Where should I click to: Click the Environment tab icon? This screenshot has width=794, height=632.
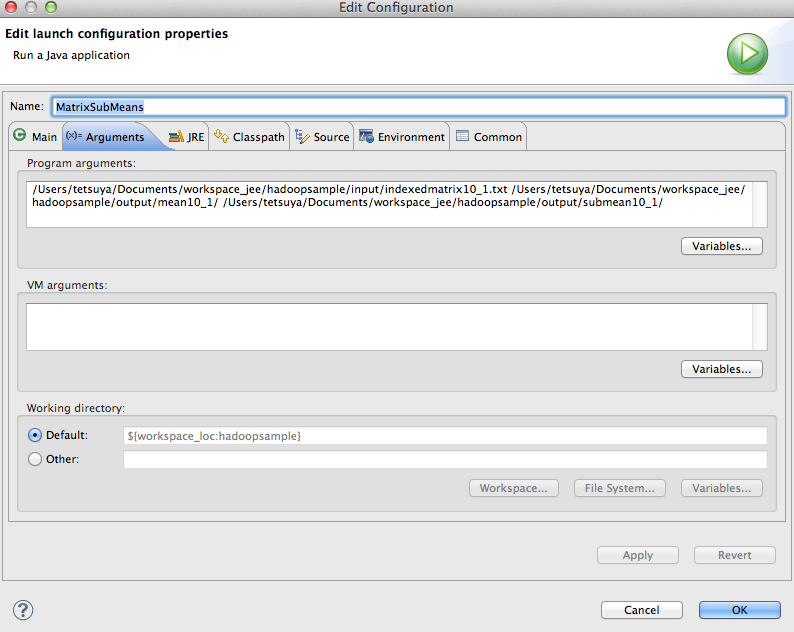pyautogui.click(x=366, y=136)
